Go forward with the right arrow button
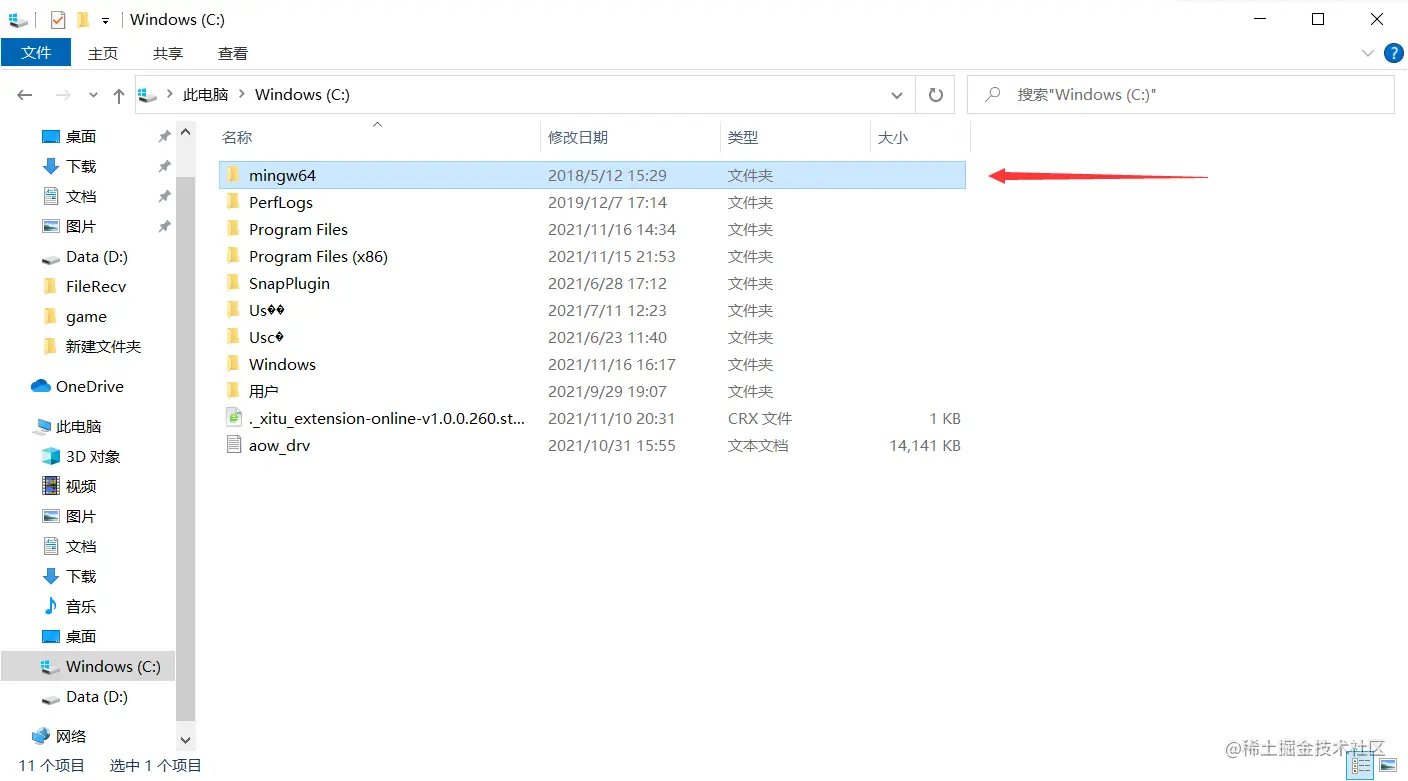The width and height of the screenshot is (1408, 781). point(62,95)
